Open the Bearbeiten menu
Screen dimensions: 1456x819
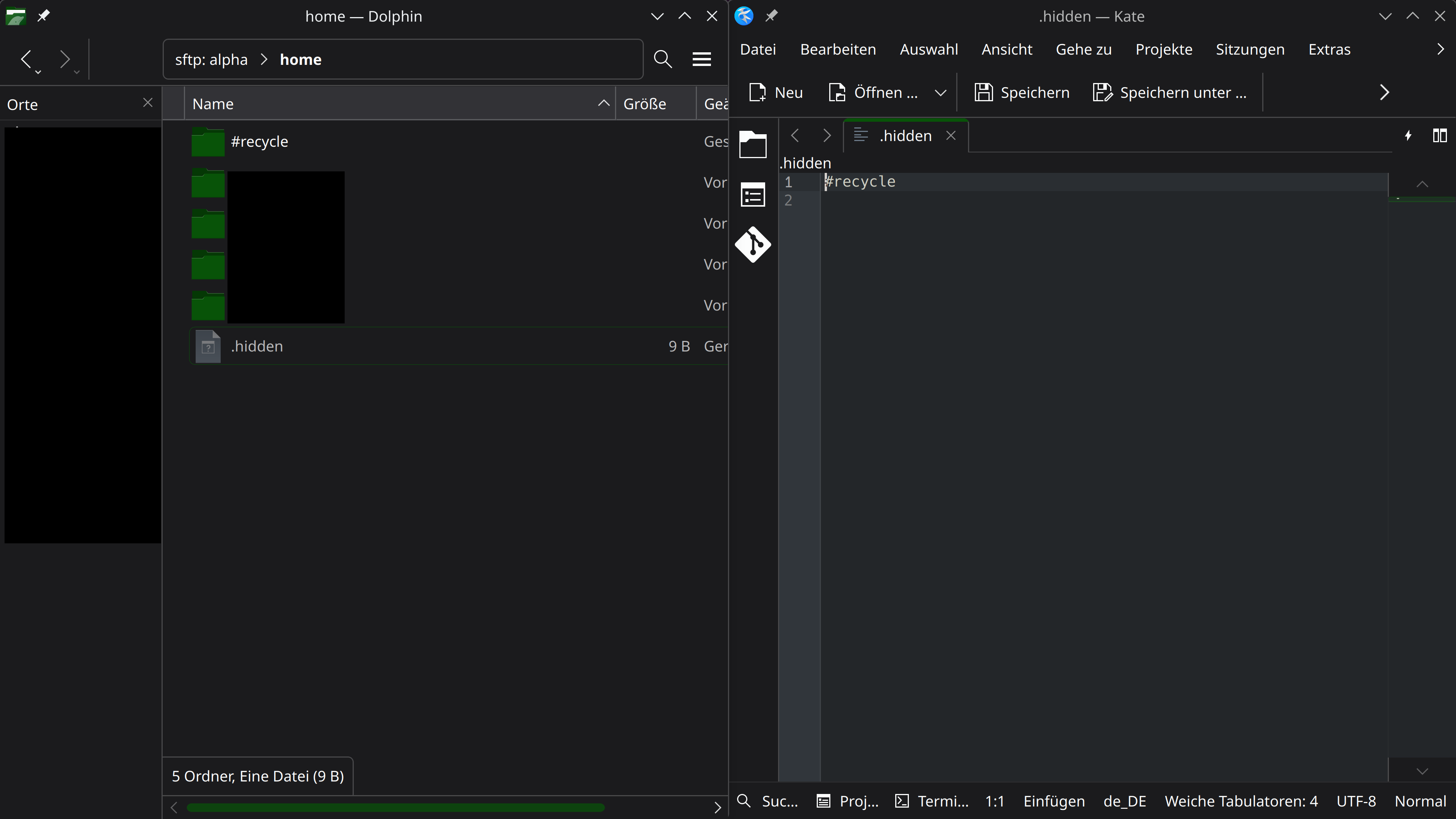click(838, 50)
